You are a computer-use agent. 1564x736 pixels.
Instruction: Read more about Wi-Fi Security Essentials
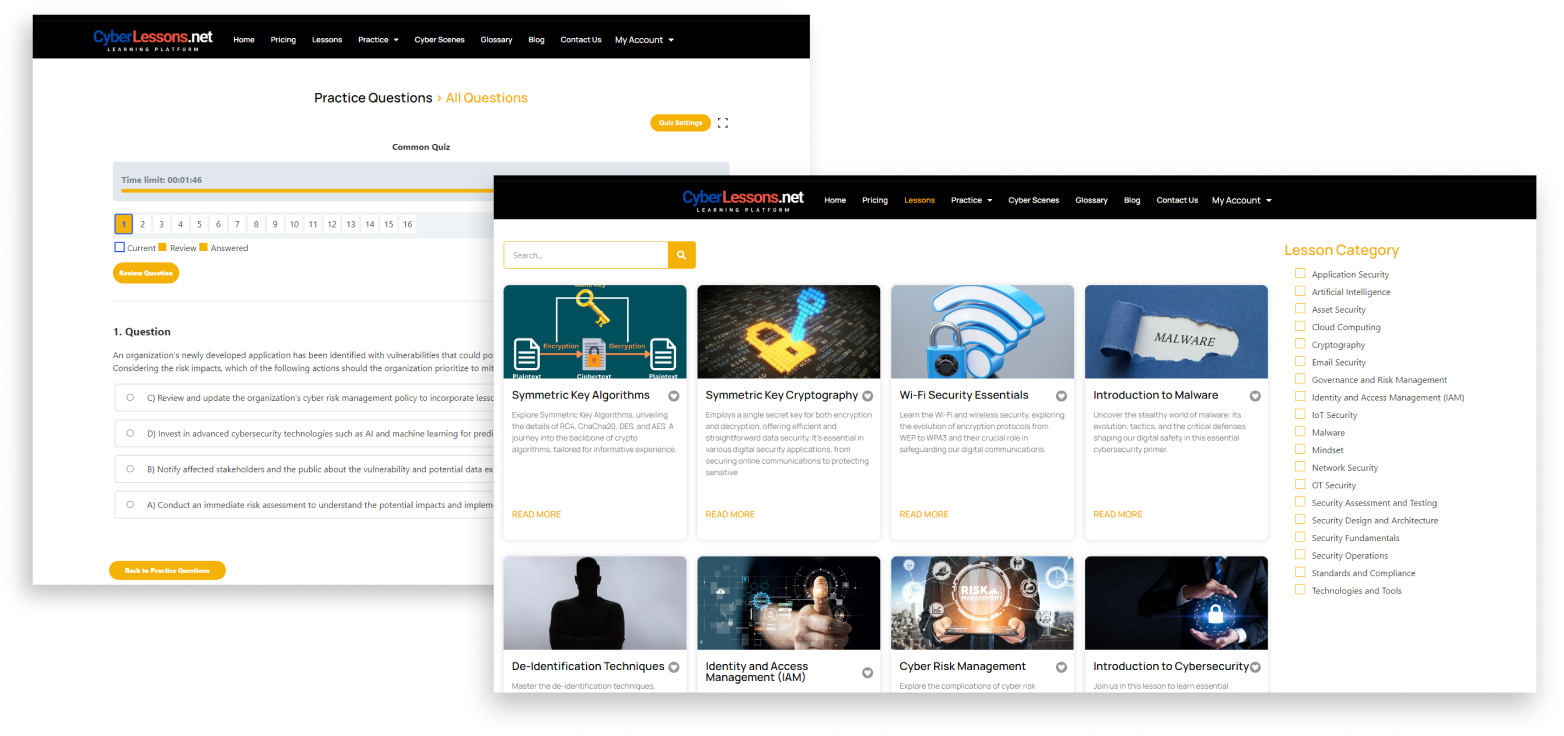click(x=924, y=514)
